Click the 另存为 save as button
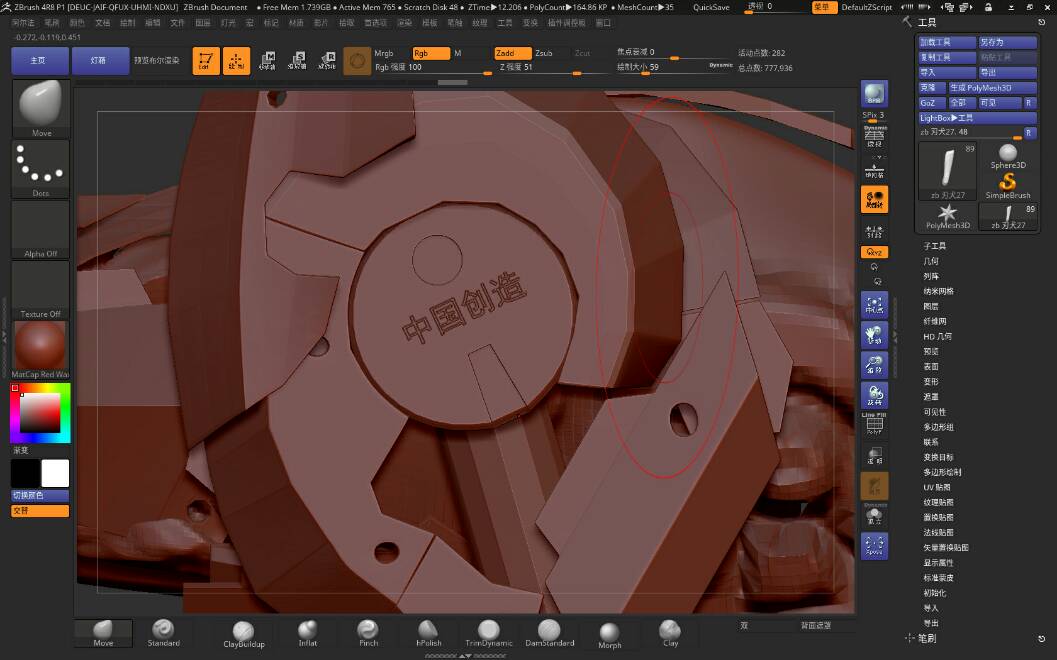The image size is (1057, 660). click(x=1008, y=42)
